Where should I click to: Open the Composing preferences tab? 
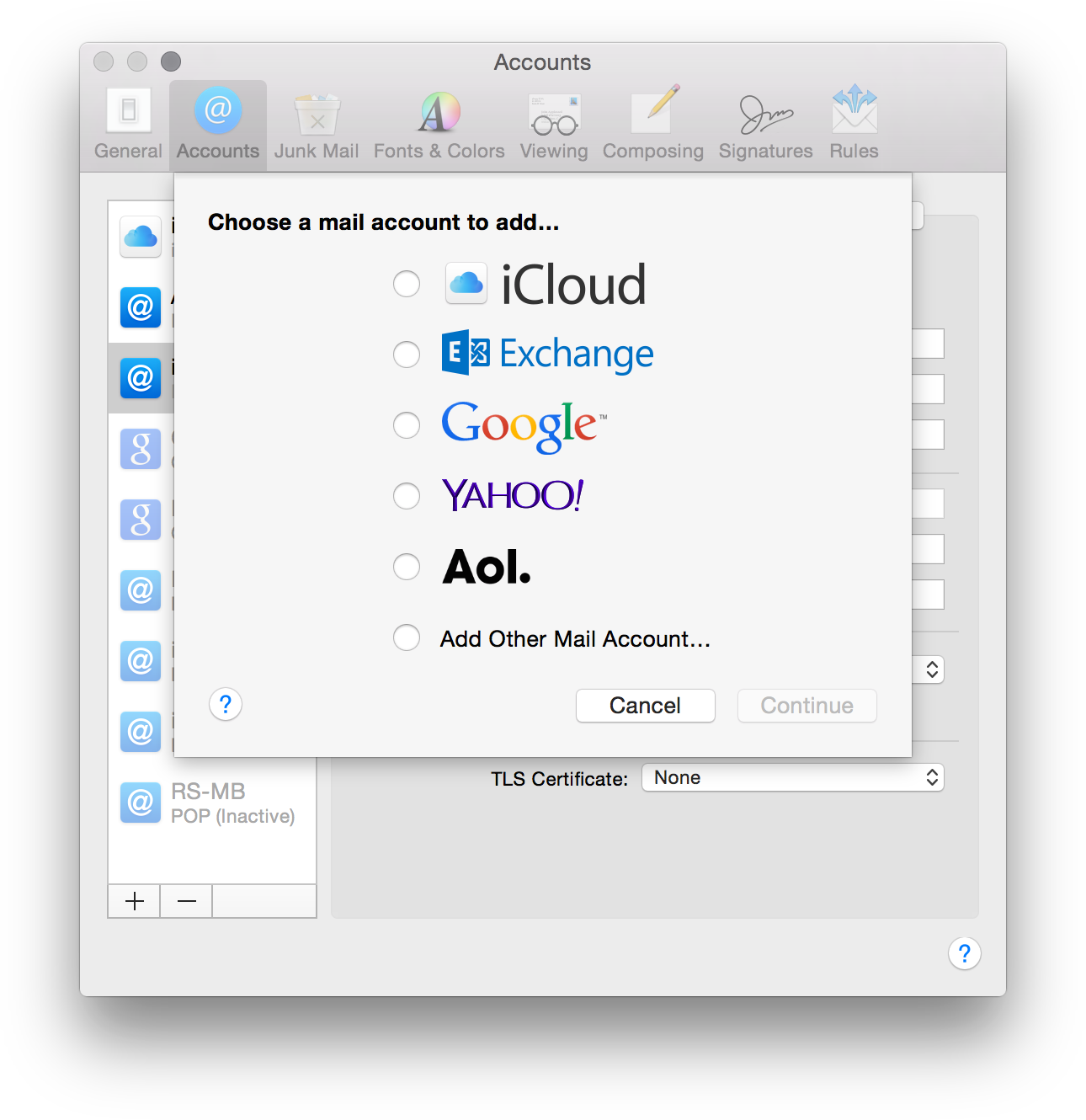pos(652,125)
